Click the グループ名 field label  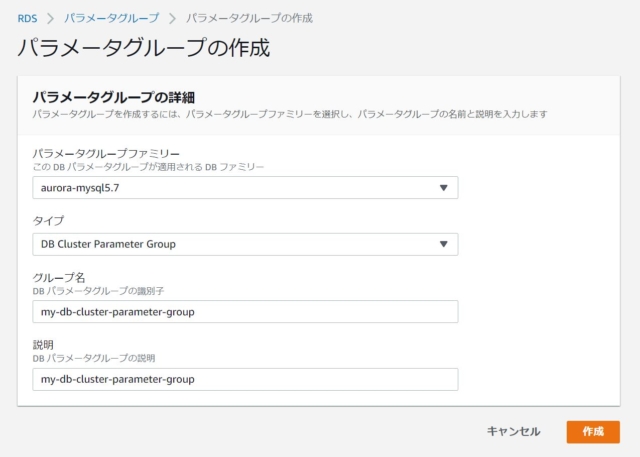pos(59,277)
